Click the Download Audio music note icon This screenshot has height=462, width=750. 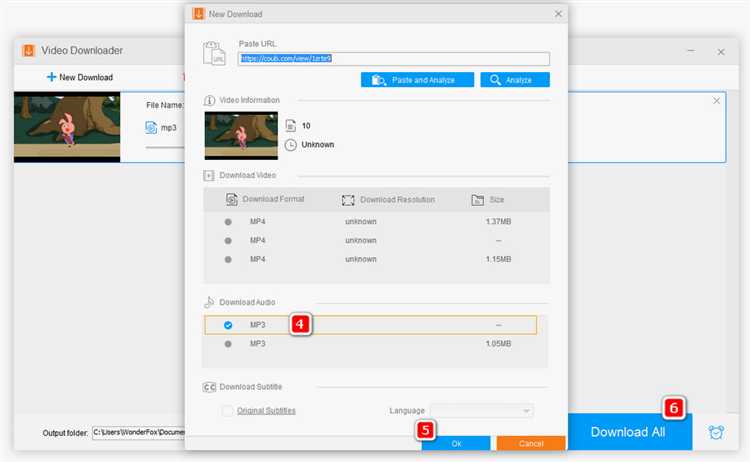point(209,302)
